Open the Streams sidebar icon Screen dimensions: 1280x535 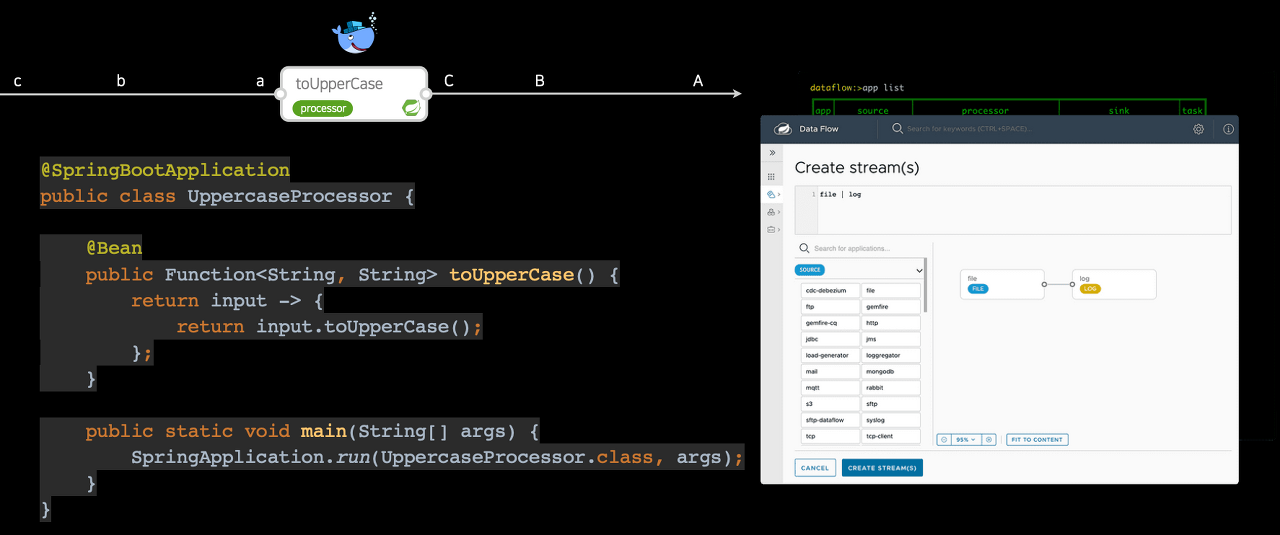[771, 194]
